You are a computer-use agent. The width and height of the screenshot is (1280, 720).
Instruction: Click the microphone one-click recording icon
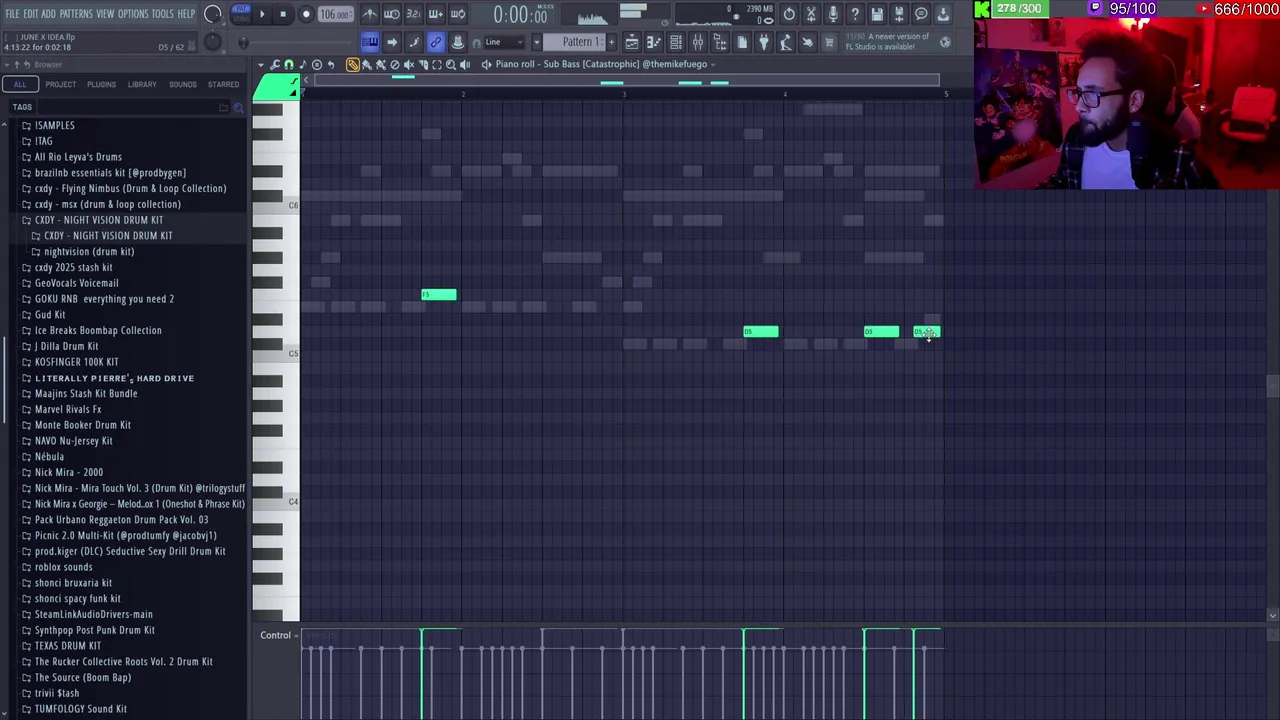click(x=833, y=14)
